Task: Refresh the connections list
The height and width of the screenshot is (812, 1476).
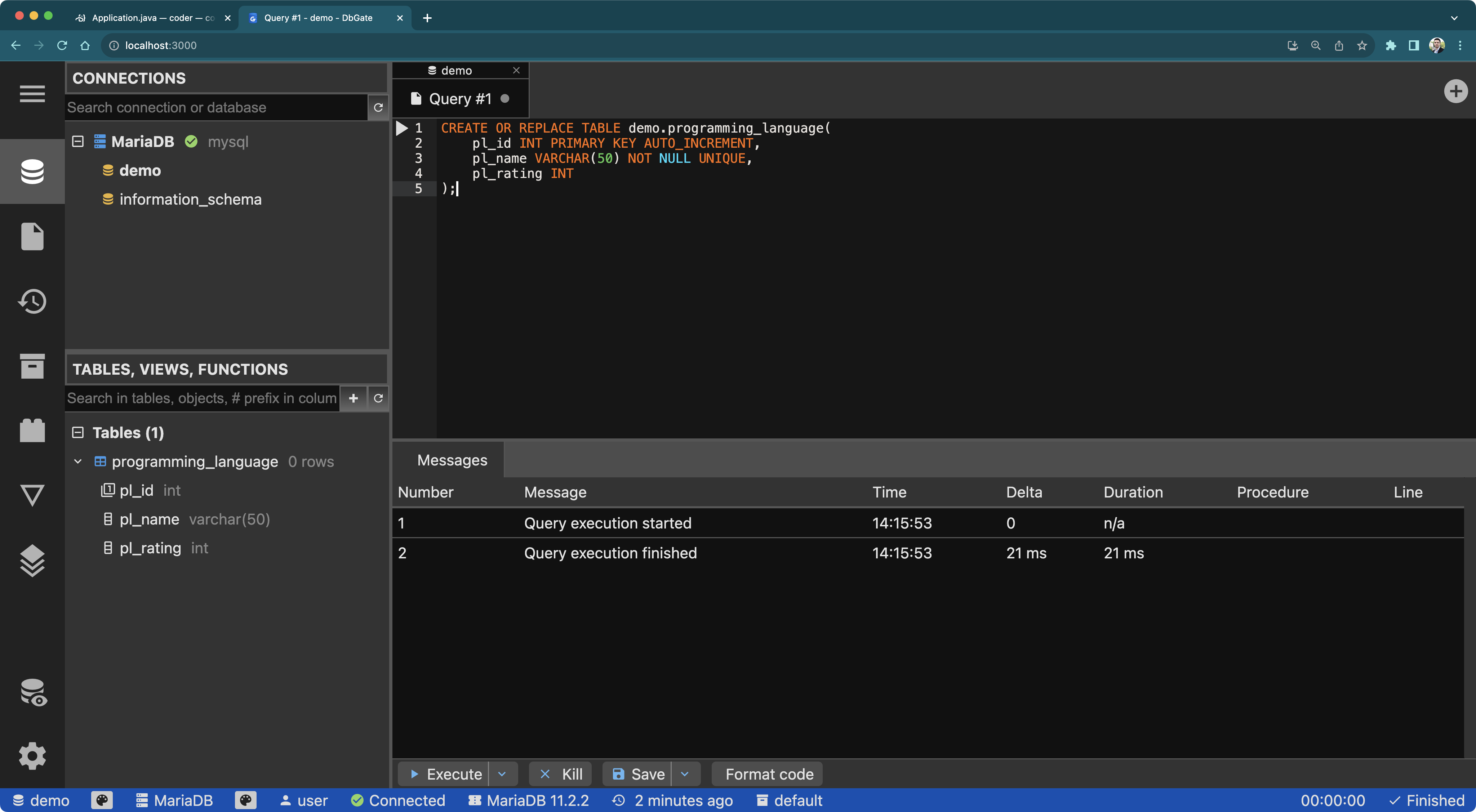Action: (x=378, y=107)
